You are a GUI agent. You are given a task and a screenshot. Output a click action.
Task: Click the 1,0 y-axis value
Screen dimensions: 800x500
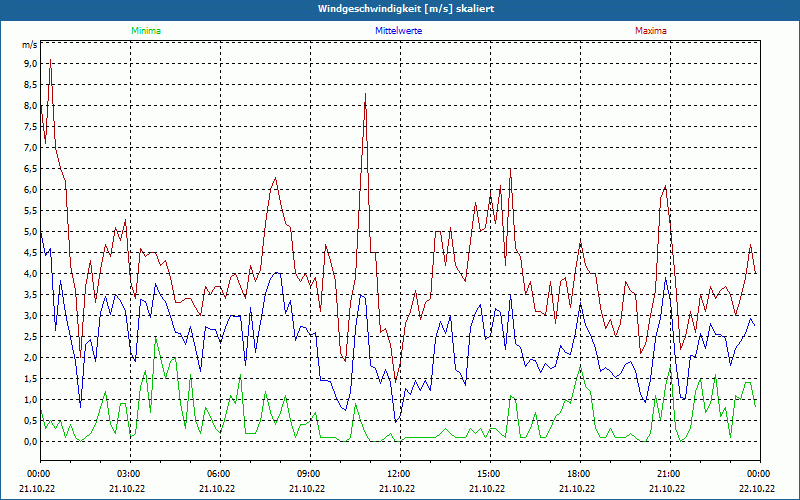[31, 399]
